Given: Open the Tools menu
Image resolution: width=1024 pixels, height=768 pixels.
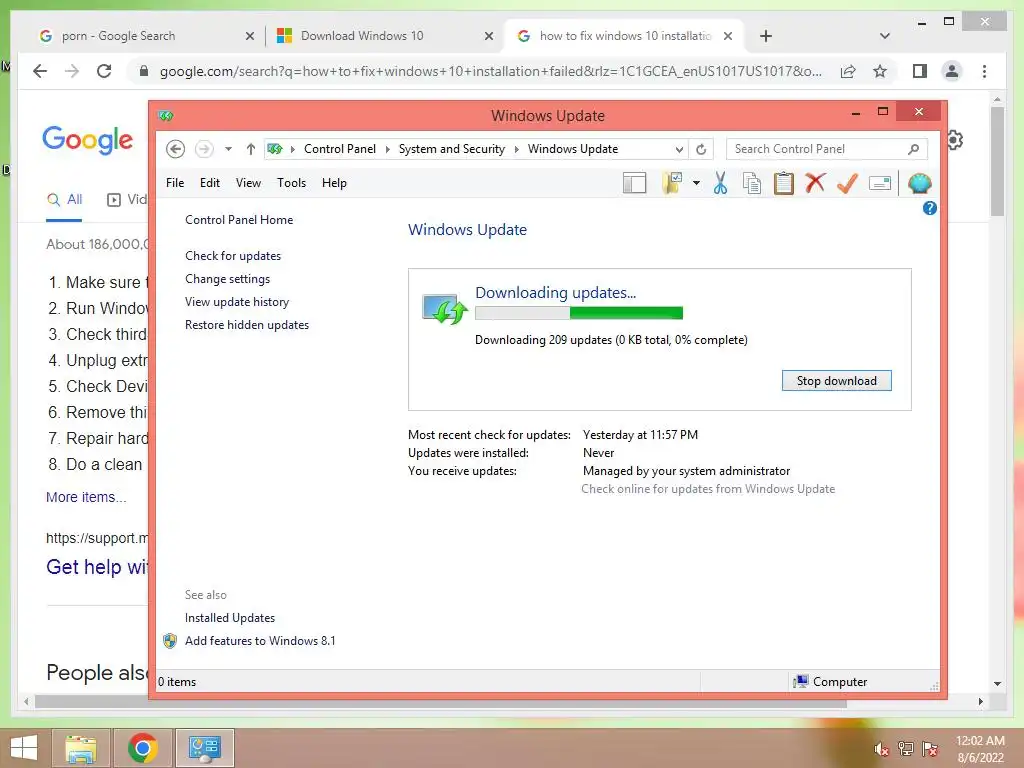Looking at the screenshot, I should pyautogui.click(x=291, y=183).
